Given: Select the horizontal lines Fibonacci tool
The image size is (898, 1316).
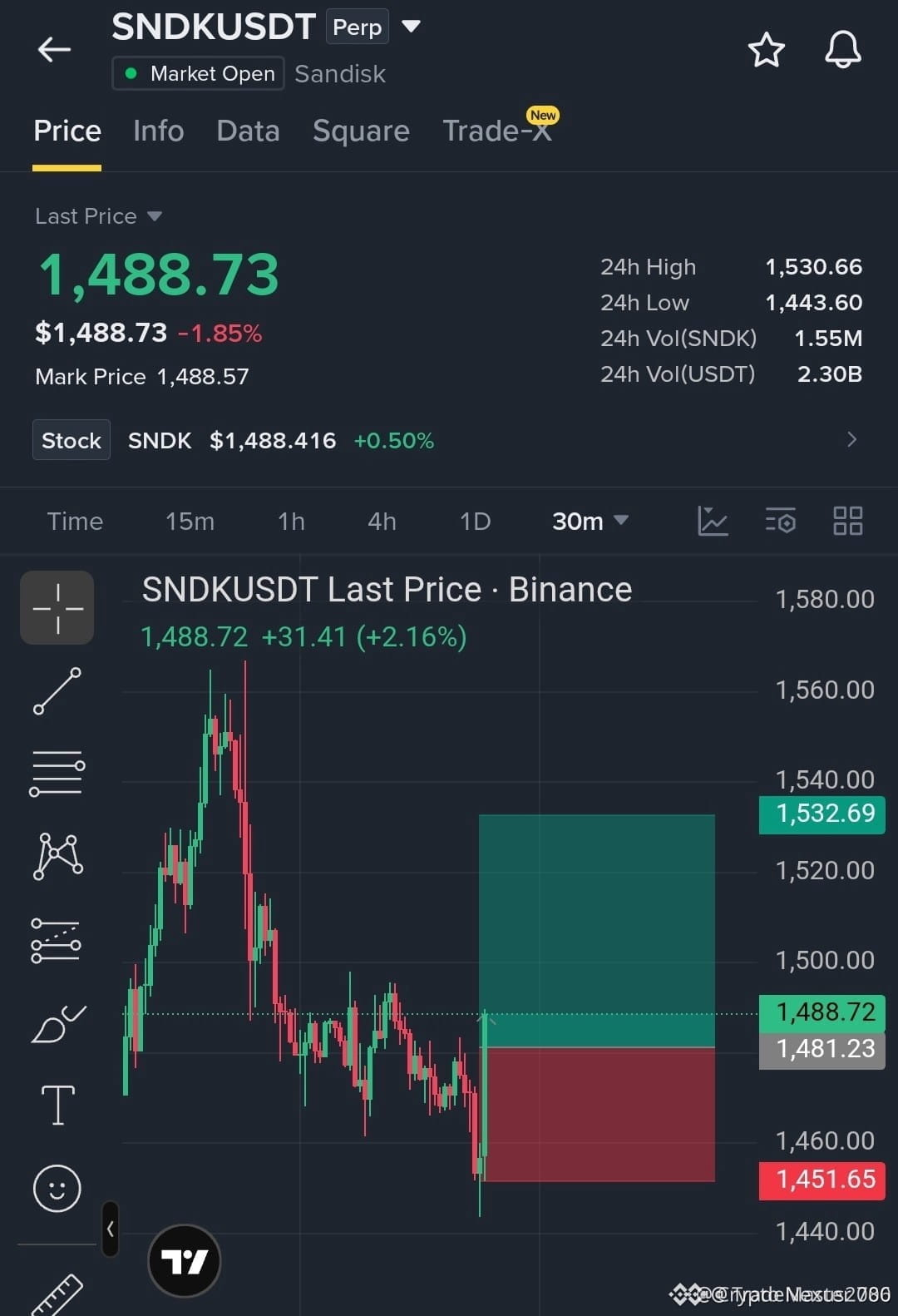Looking at the screenshot, I should point(57,774).
